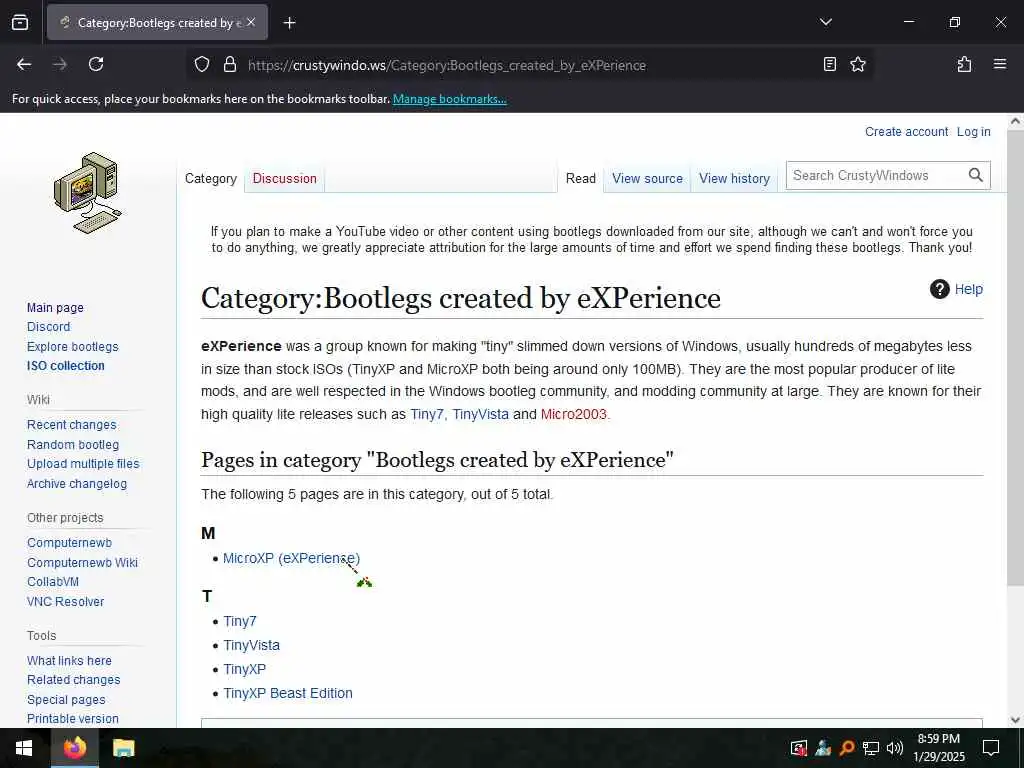Click Firefox icon in taskbar
The height and width of the screenshot is (768, 1024).
tap(74, 748)
